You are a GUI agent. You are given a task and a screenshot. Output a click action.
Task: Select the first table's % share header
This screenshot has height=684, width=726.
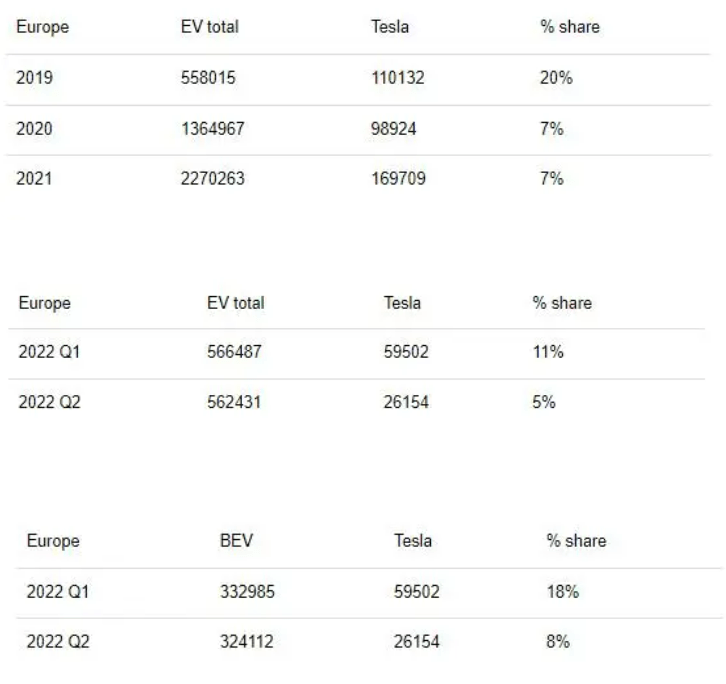pyautogui.click(x=570, y=26)
